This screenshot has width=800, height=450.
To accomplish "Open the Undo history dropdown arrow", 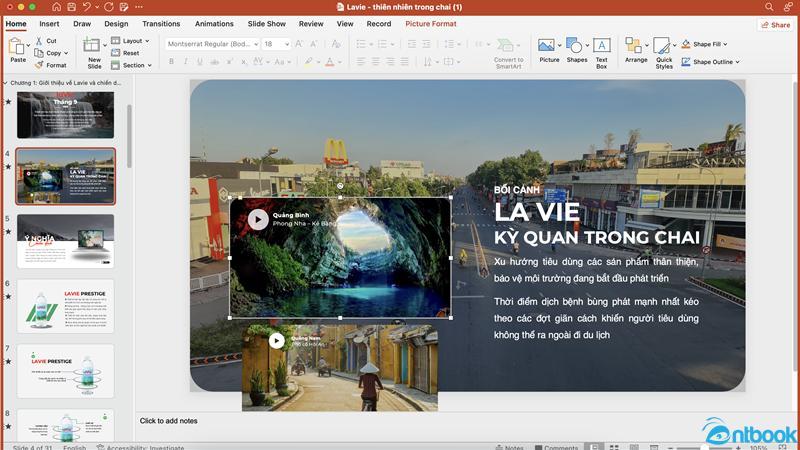I will (x=97, y=7).
